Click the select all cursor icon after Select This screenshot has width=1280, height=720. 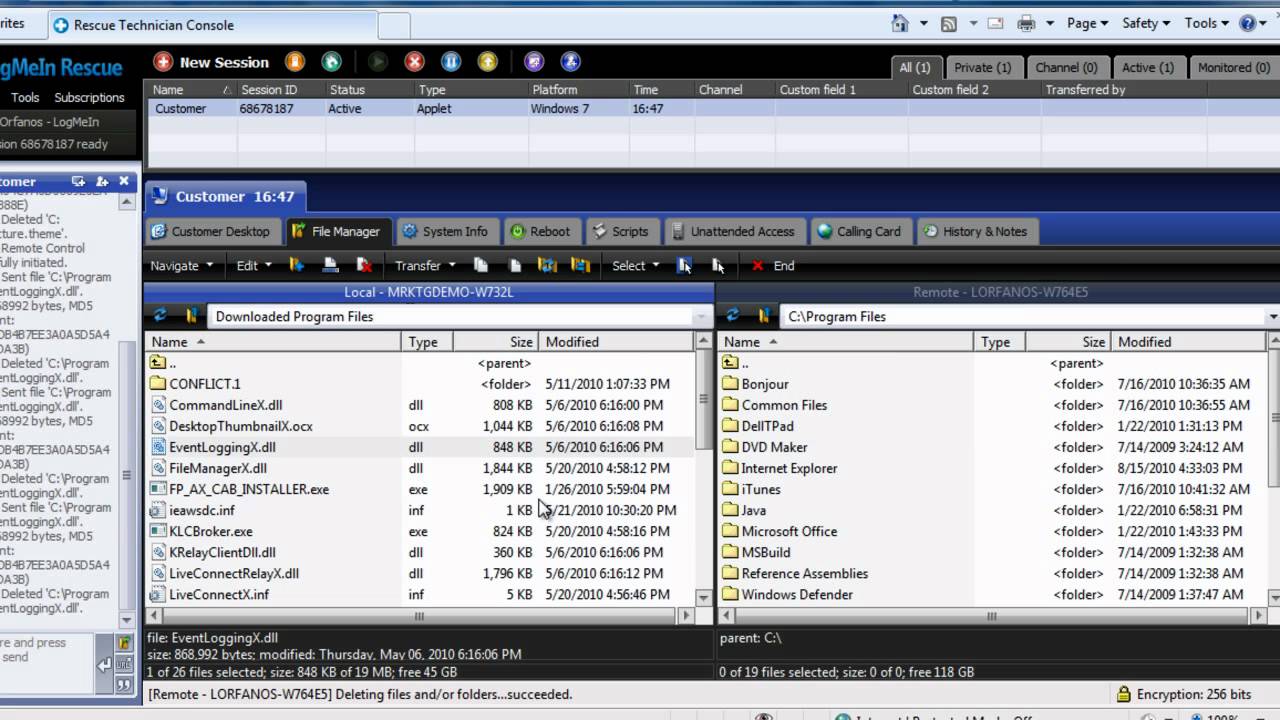(x=685, y=265)
